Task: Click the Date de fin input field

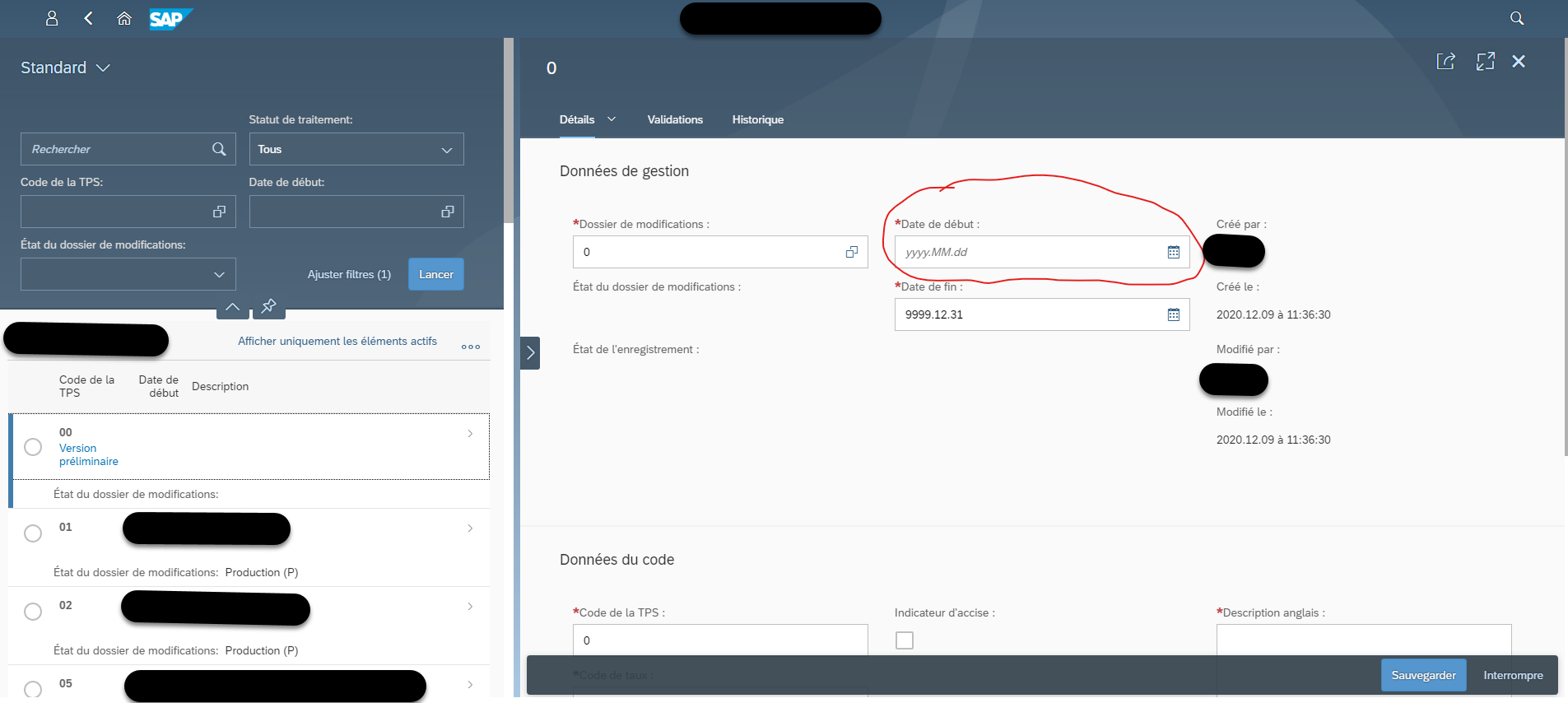Action: 1042,314
